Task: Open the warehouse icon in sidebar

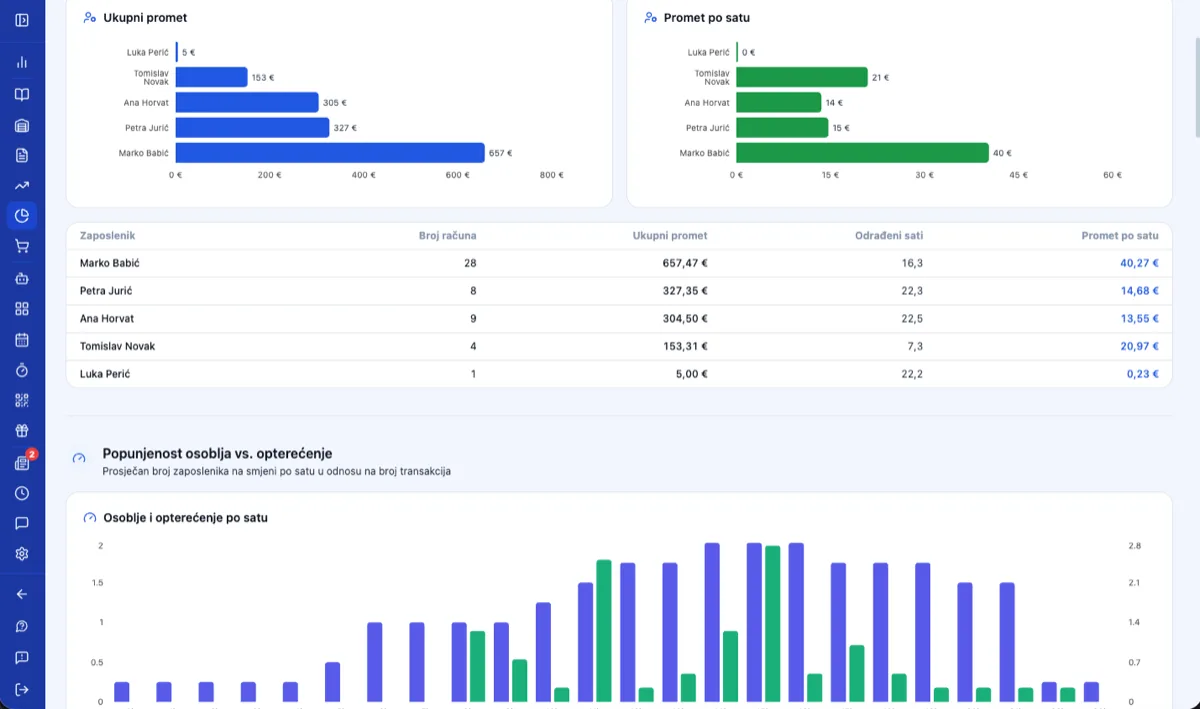Action: 22,125
